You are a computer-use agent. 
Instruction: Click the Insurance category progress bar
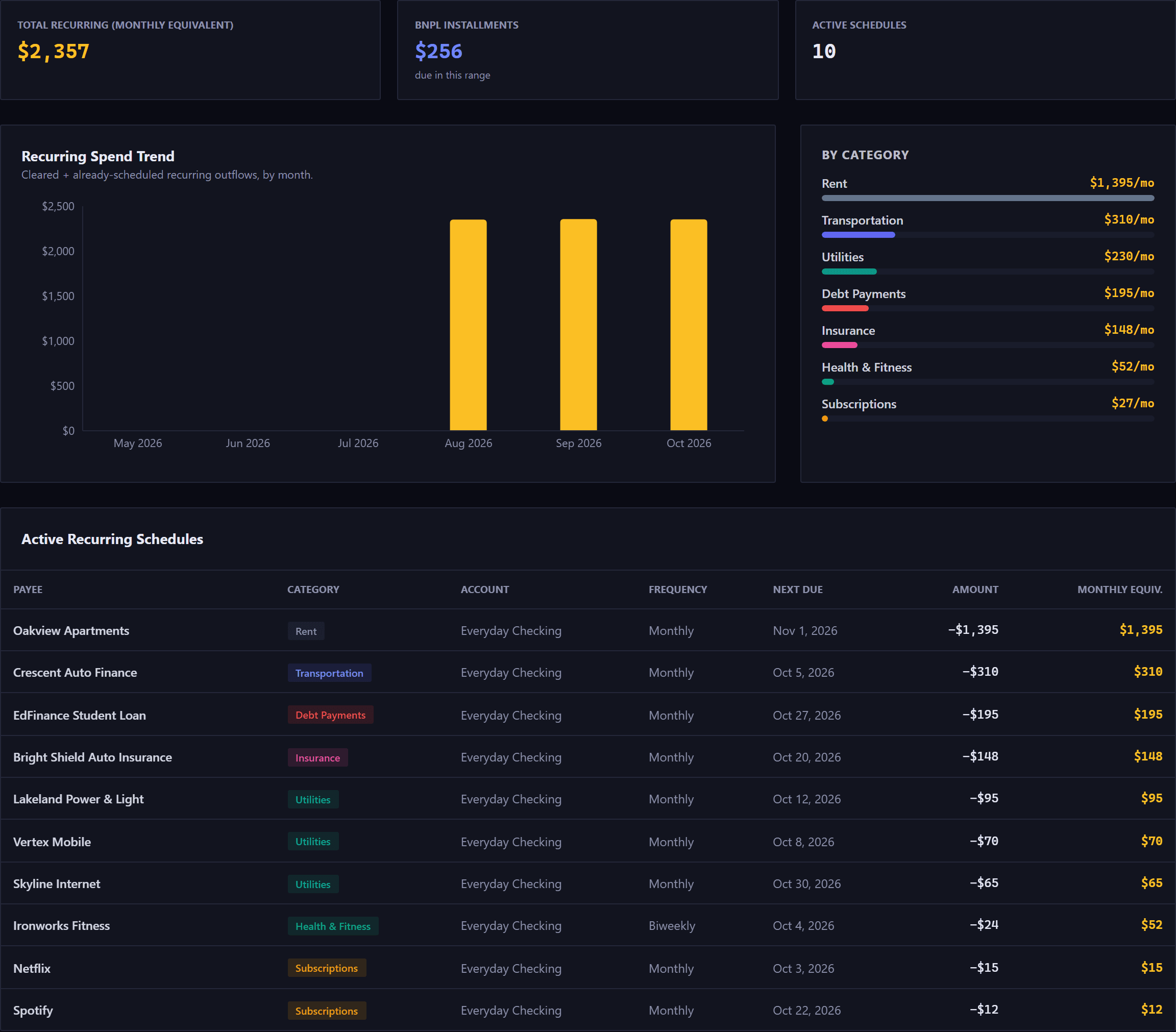[x=987, y=345]
